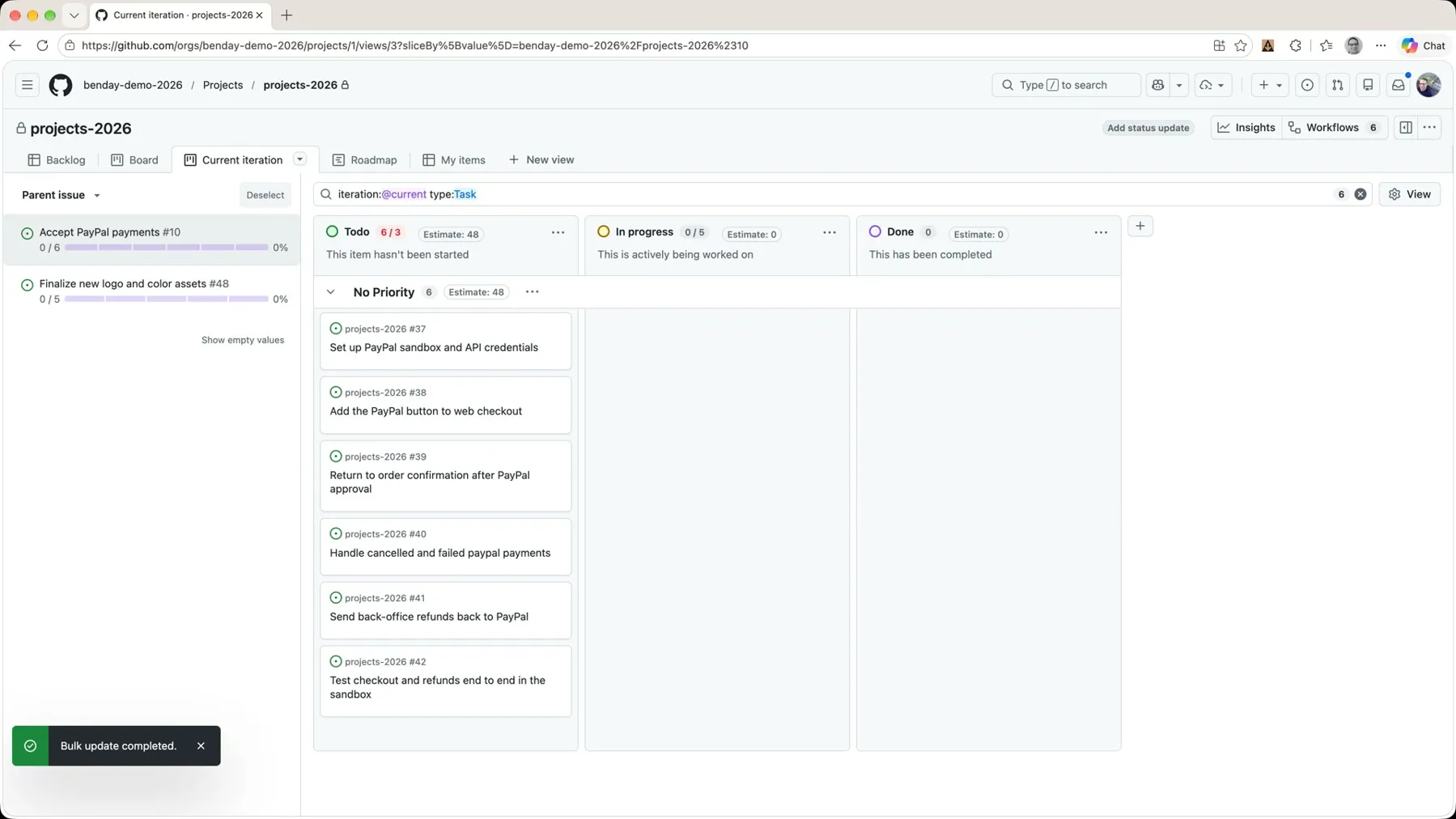
Task: Open the Issues icon in header
Action: tap(1307, 85)
